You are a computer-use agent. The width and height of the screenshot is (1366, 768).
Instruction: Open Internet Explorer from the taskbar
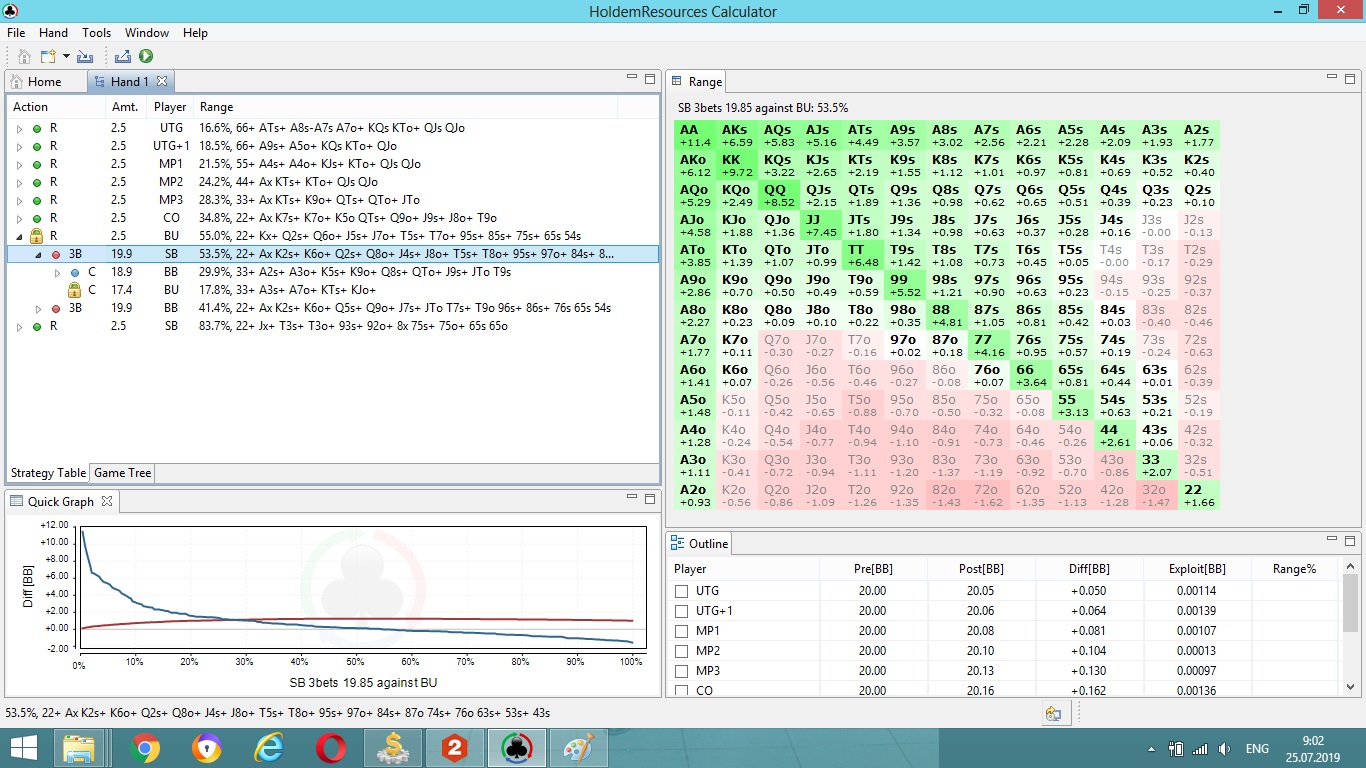pyautogui.click(x=269, y=748)
